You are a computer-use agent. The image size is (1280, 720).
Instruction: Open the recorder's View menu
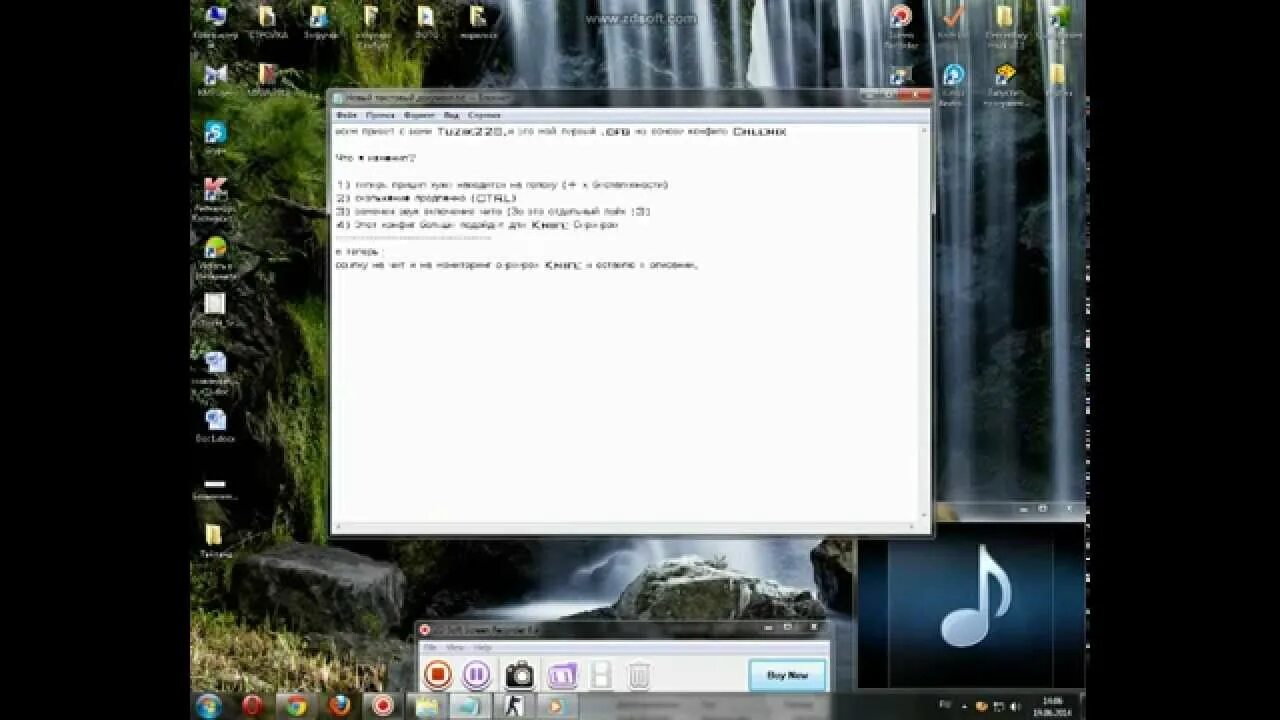tap(455, 648)
